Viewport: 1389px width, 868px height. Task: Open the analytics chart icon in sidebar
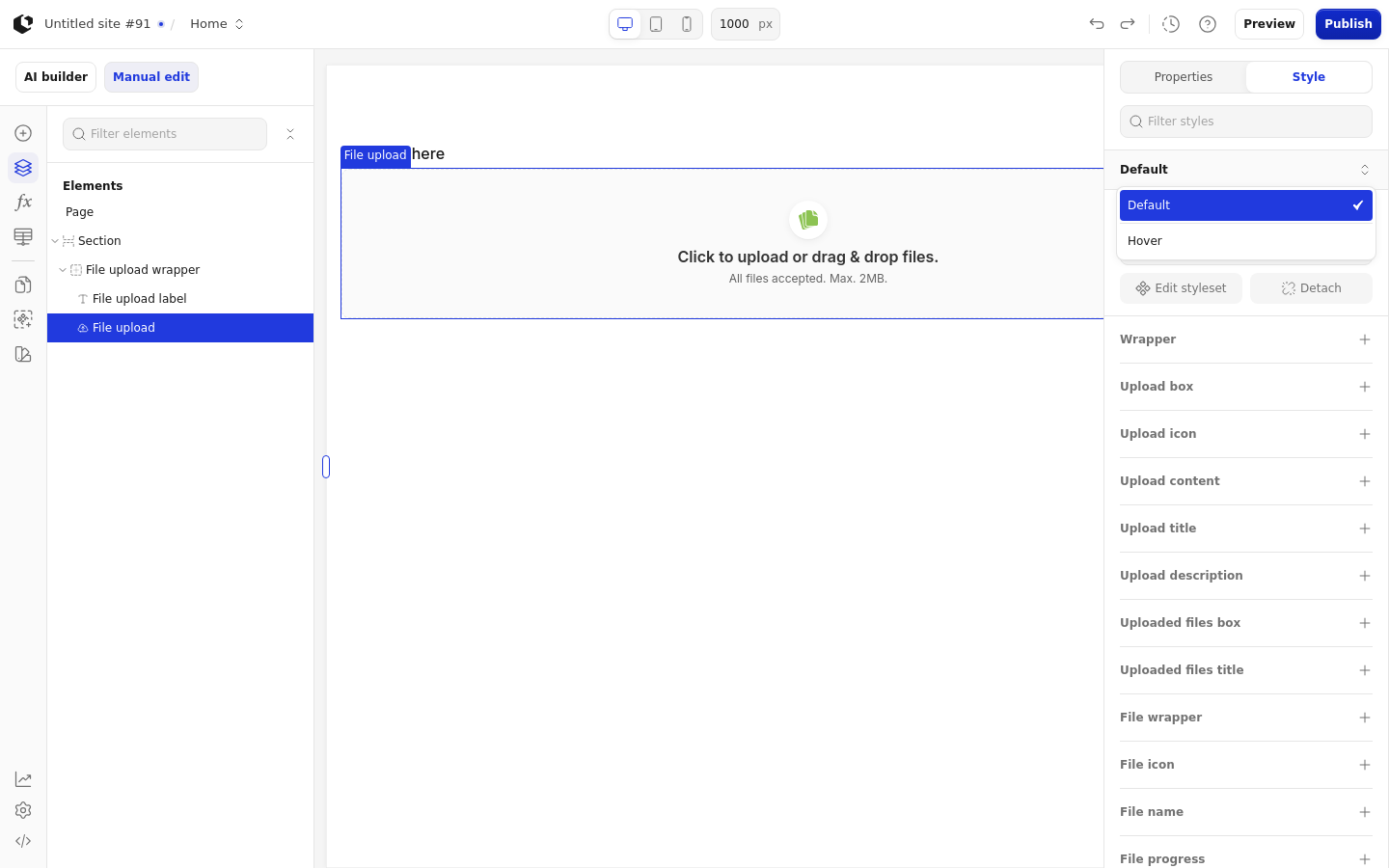(x=23, y=779)
